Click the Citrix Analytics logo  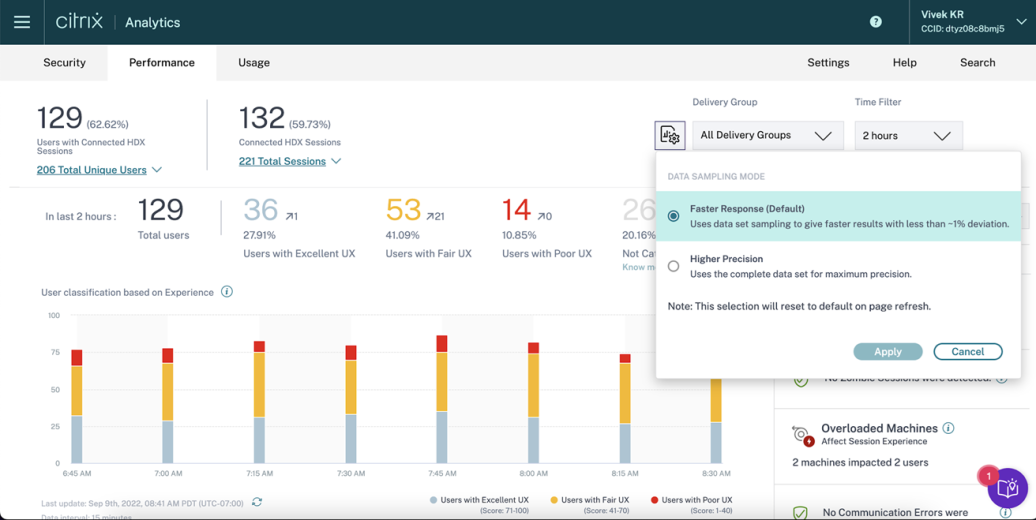[118, 22]
